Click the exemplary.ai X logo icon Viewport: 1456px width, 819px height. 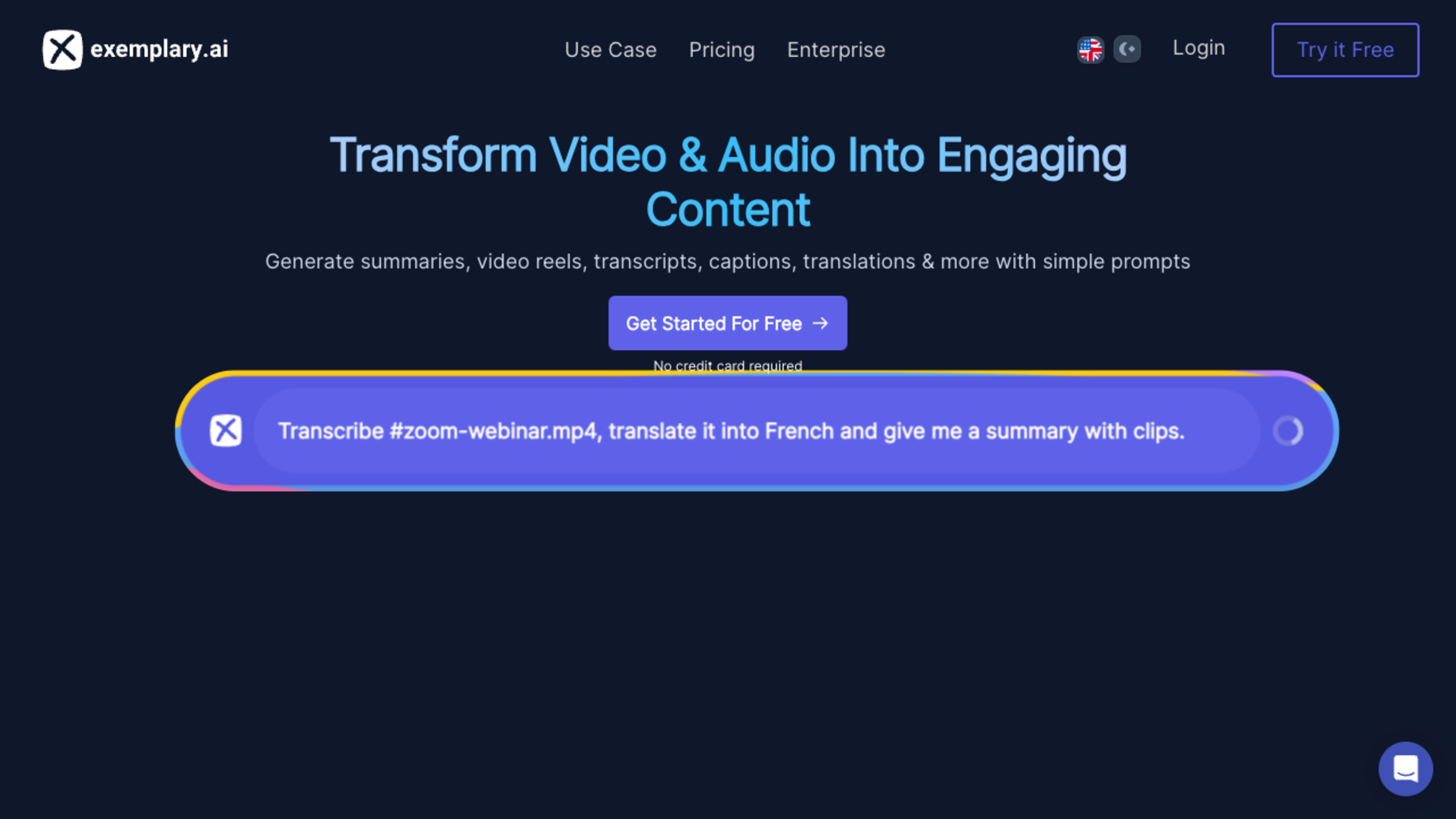62,50
